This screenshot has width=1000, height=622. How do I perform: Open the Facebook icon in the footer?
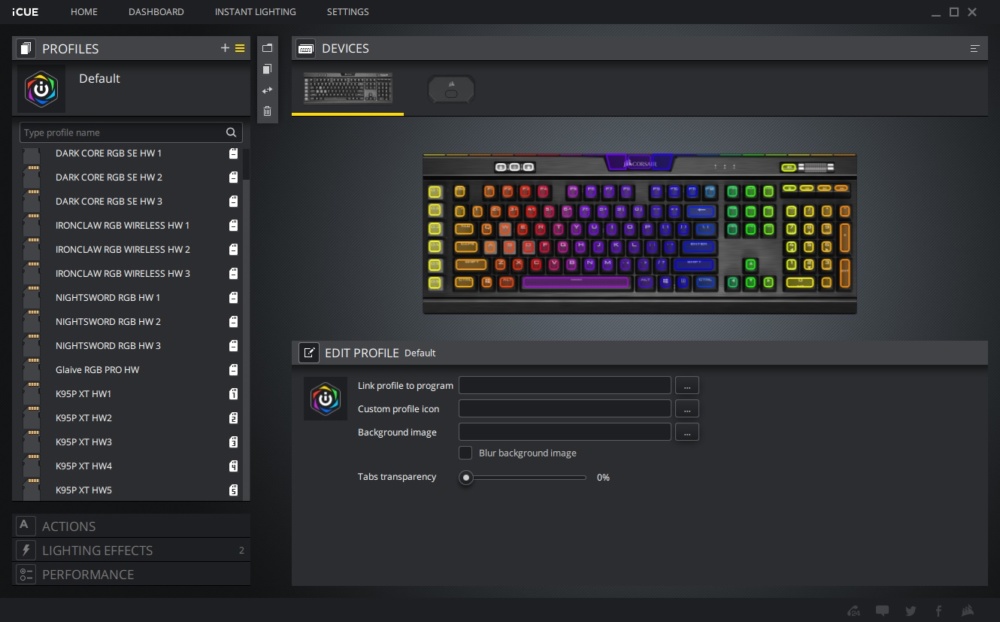[939, 611]
